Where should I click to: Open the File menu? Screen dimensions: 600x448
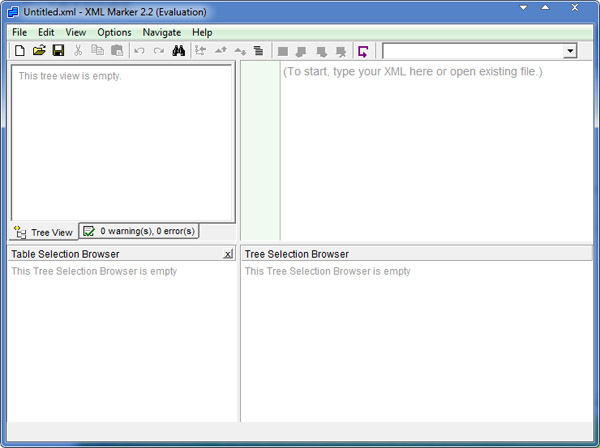click(x=20, y=33)
